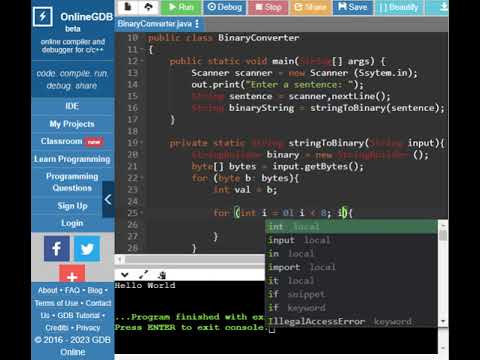480x360 pixels.
Task: Click the OnlineGDB lightning logo
Action: 43,16
